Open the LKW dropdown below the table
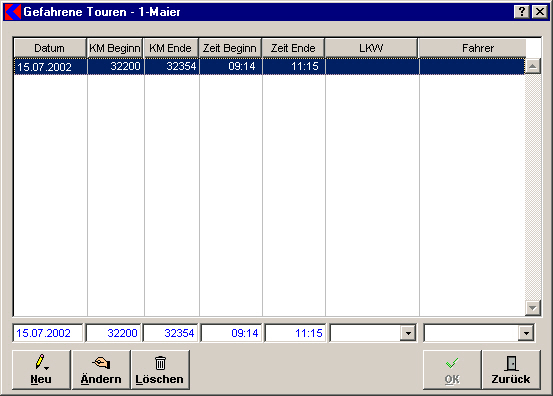This screenshot has height=396, width=553. (408, 333)
